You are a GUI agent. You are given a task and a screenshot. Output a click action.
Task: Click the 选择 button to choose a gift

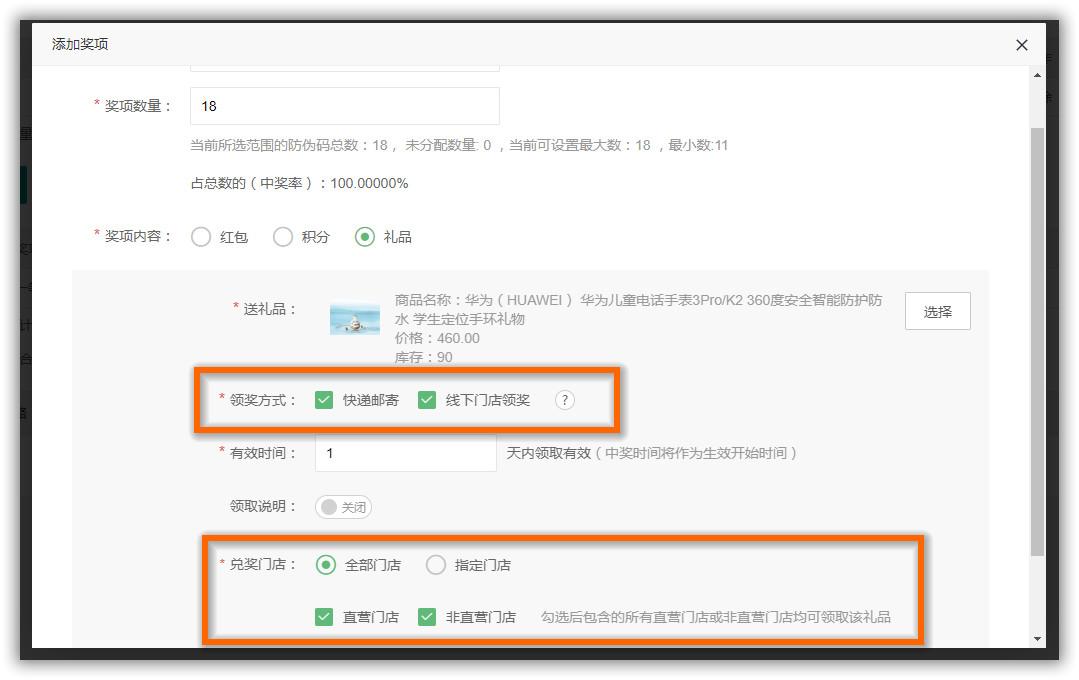tap(937, 312)
